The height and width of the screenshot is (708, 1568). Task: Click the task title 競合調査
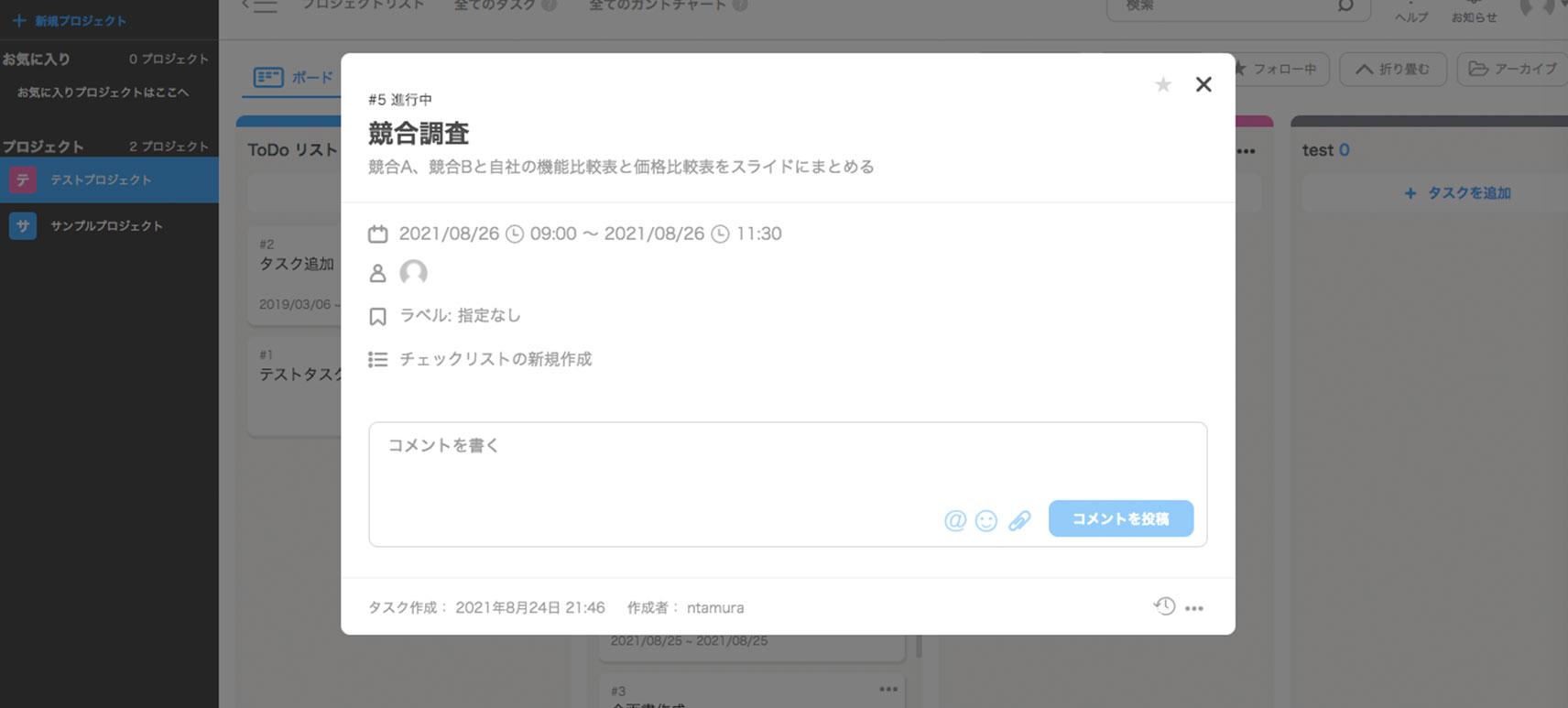tap(419, 134)
